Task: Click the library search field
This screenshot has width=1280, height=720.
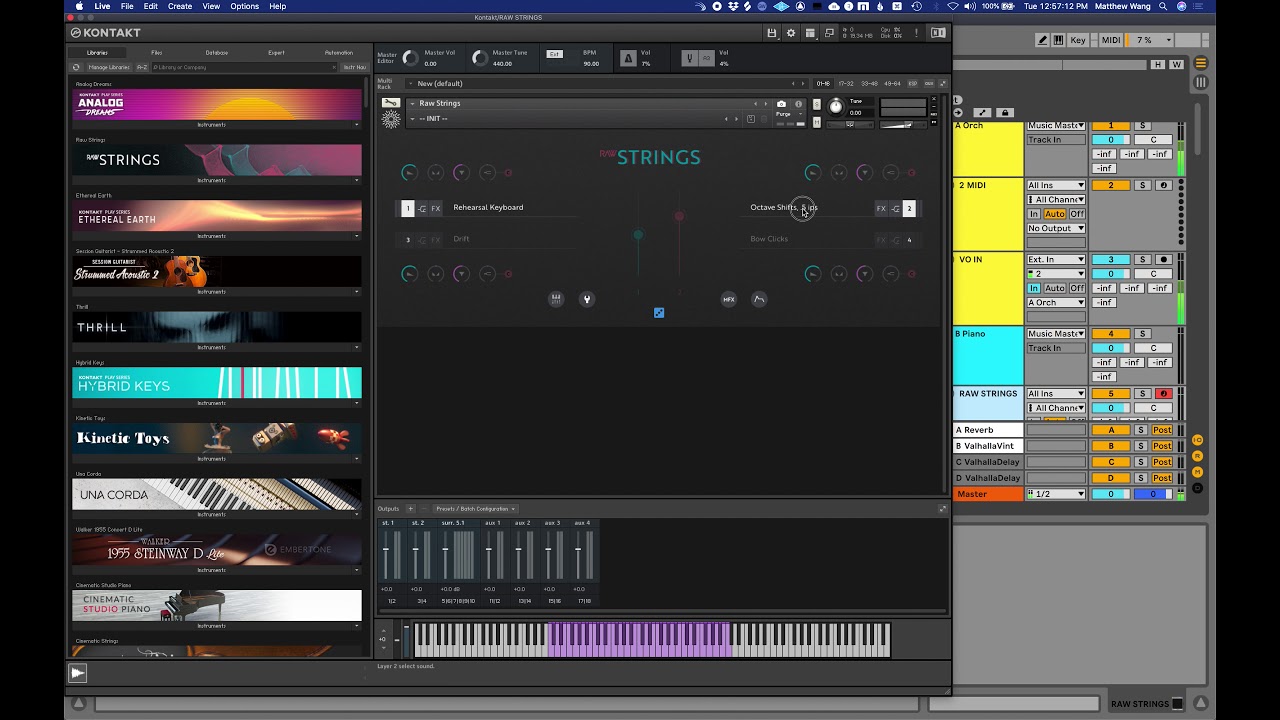Action: coord(244,67)
